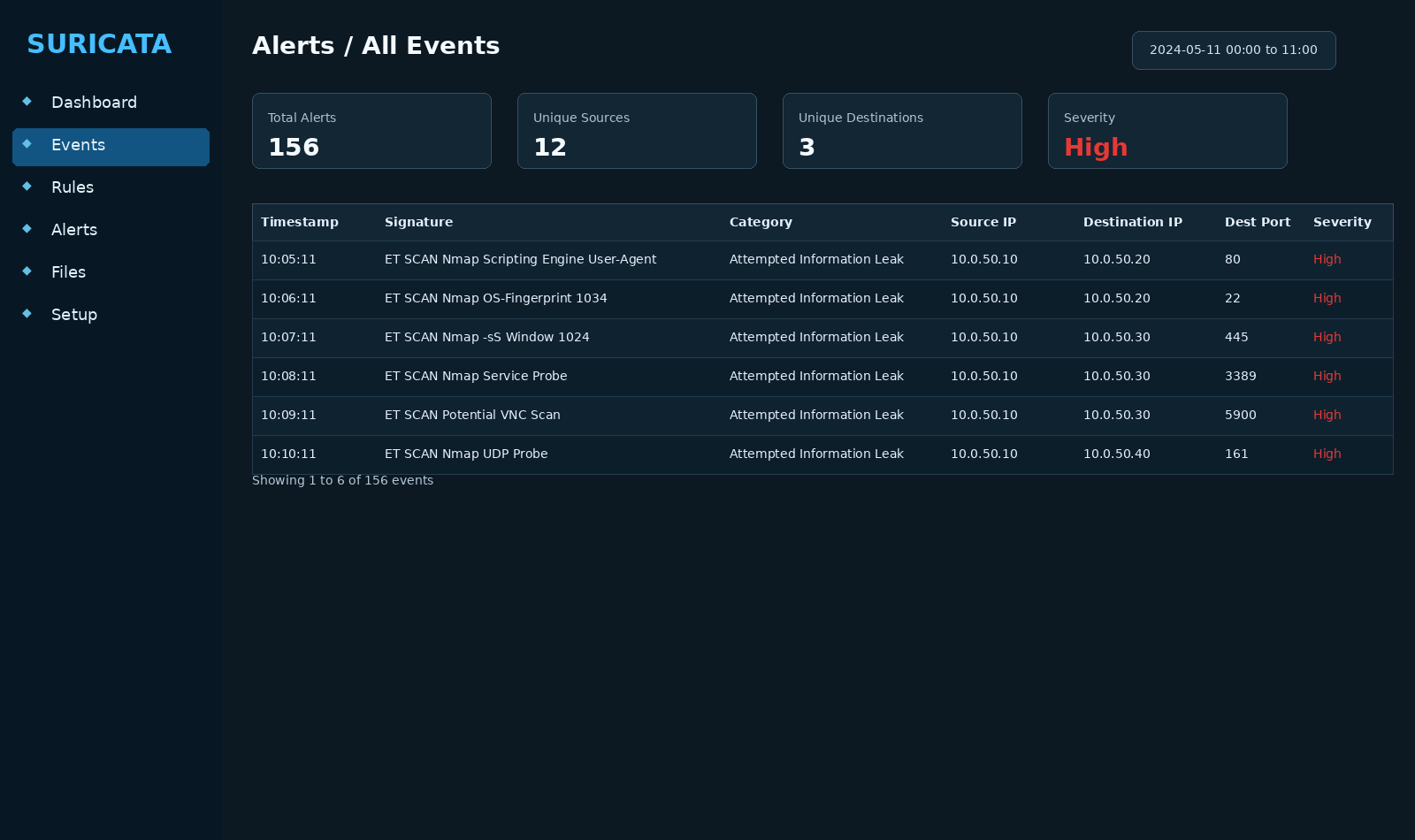
Task: Click the diamond icon next to Files
Action: [x=27, y=271]
